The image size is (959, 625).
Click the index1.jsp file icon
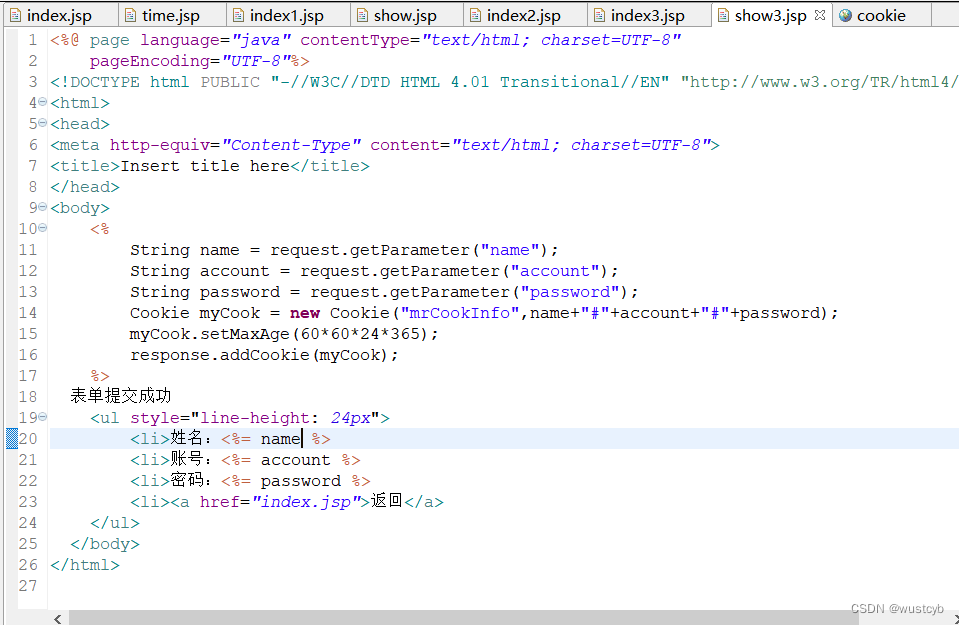pos(239,15)
